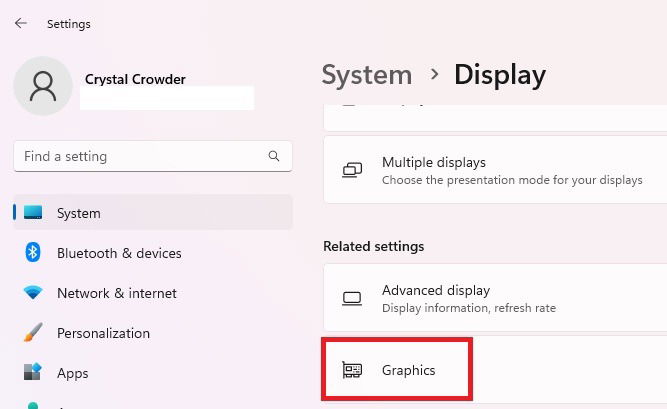
Task: Click the Wi-Fi Network icon in sidebar
Action: (33, 292)
